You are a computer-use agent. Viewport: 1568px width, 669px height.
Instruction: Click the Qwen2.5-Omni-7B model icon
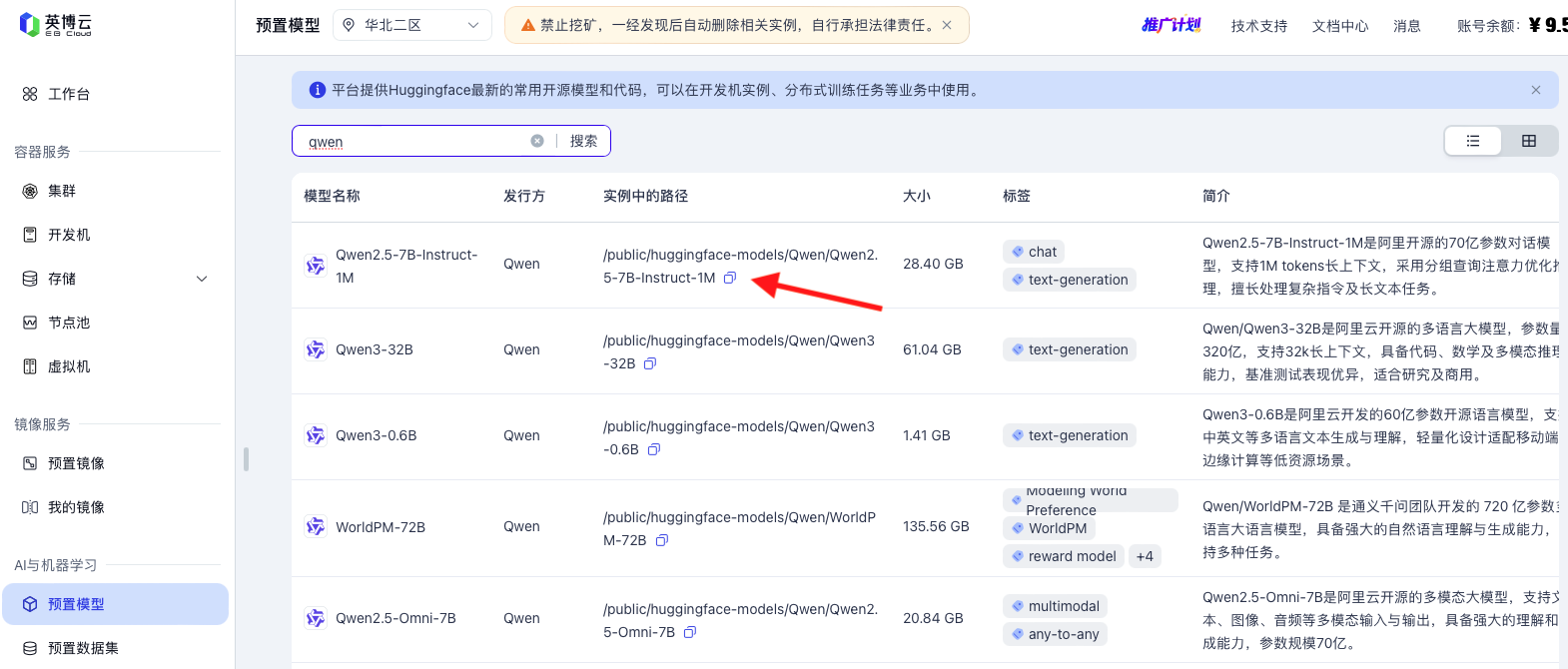316,618
